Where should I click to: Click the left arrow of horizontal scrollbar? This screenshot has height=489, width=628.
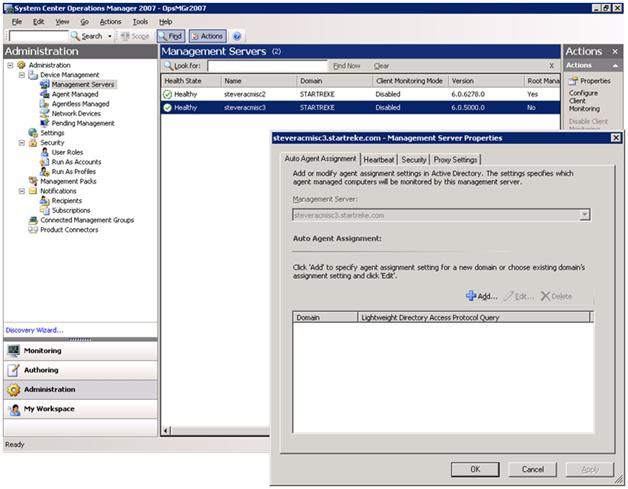pos(166,431)
